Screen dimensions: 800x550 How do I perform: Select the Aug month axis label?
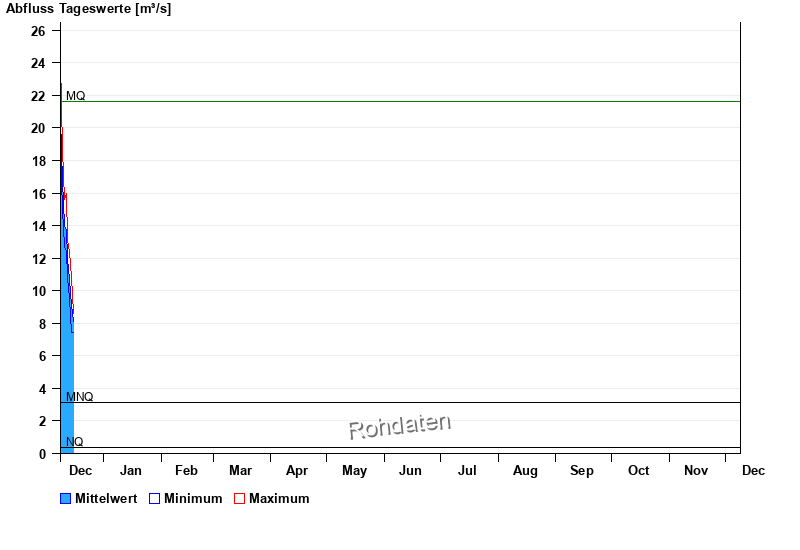525,470
